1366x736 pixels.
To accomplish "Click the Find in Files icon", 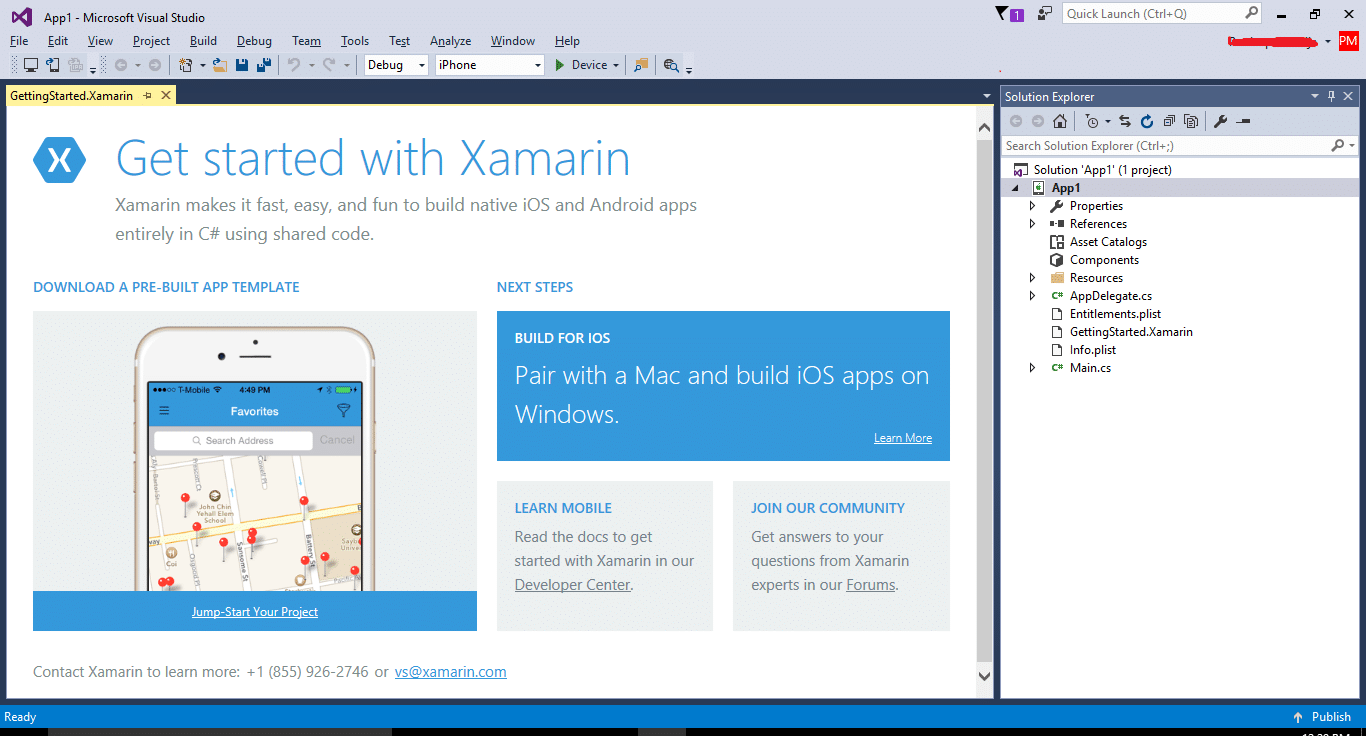I will [641, 65].
